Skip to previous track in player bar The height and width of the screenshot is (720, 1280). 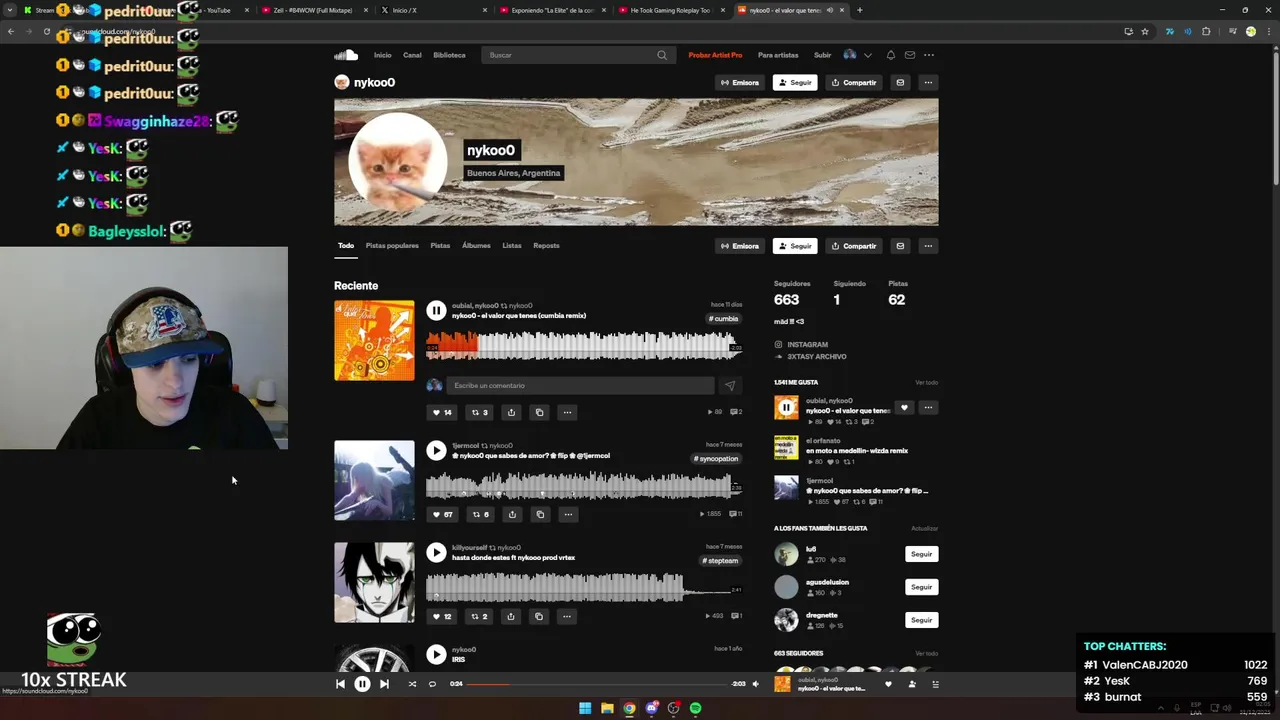coord(340,684)
